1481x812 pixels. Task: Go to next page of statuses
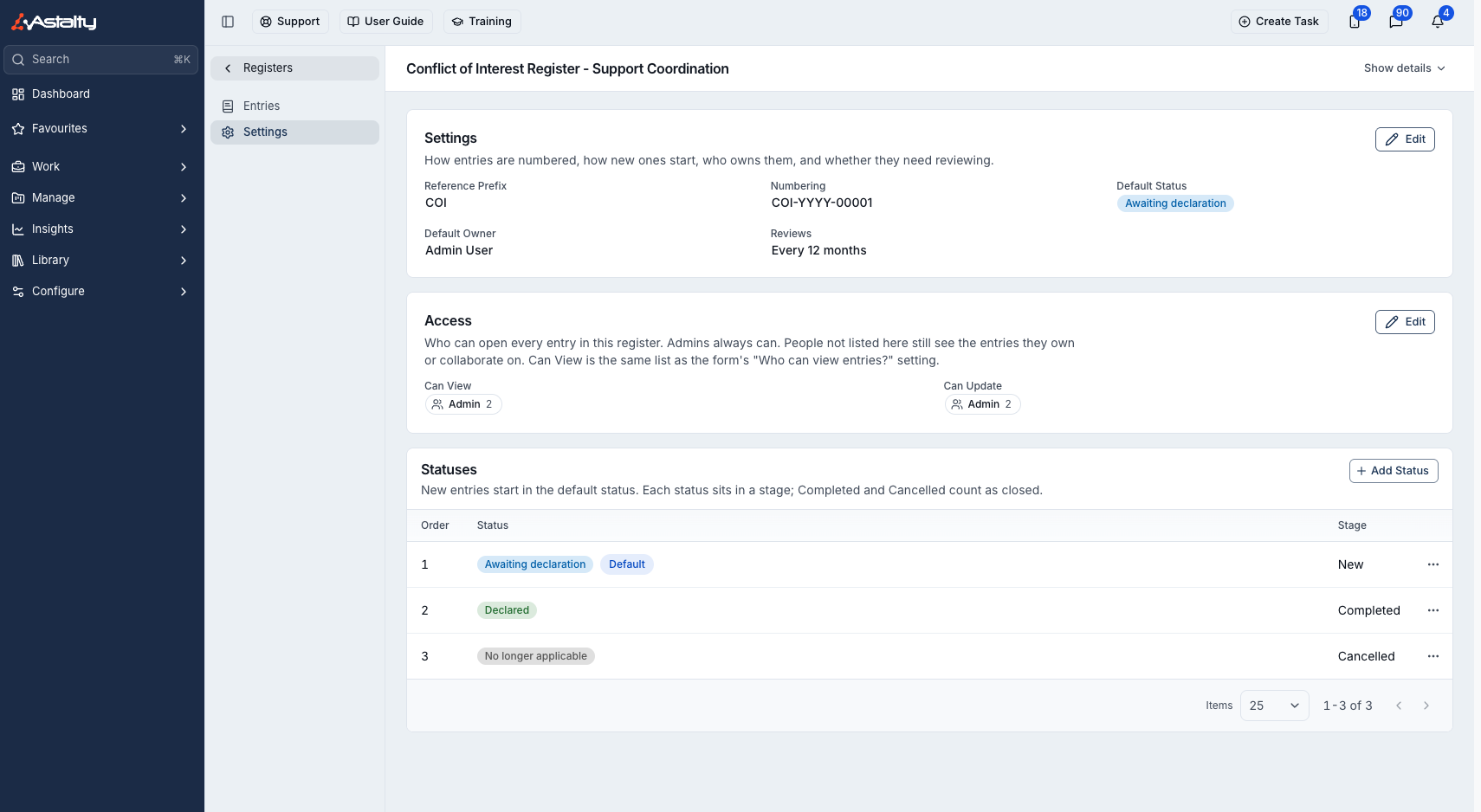point(1426,706)
